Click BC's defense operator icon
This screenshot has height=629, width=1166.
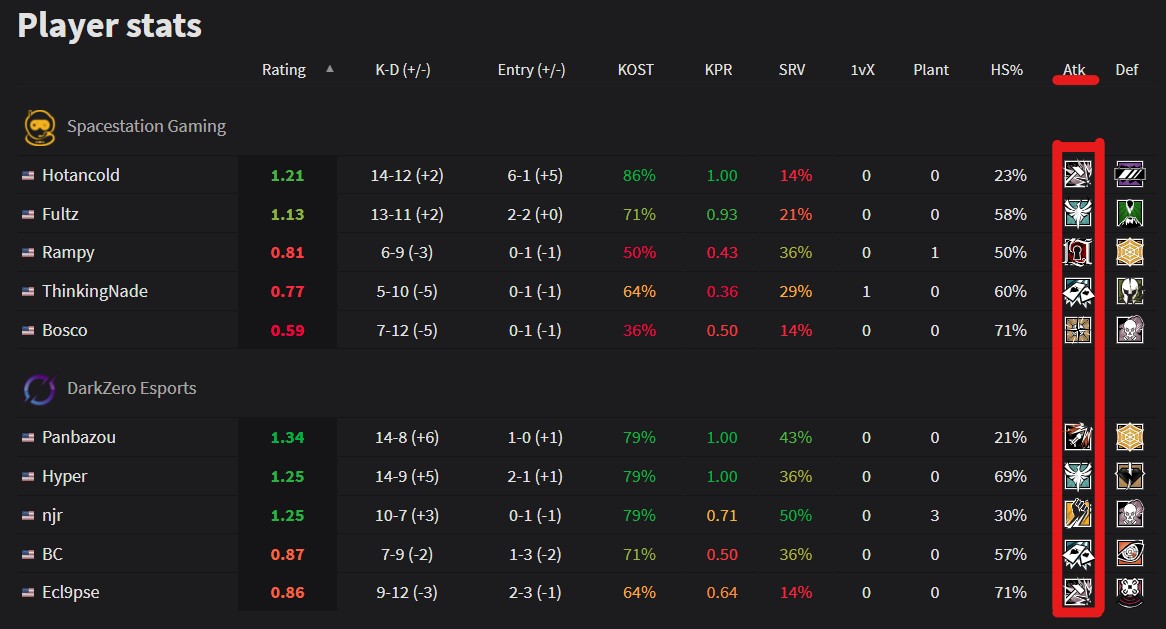click(x=1130, y=554)
